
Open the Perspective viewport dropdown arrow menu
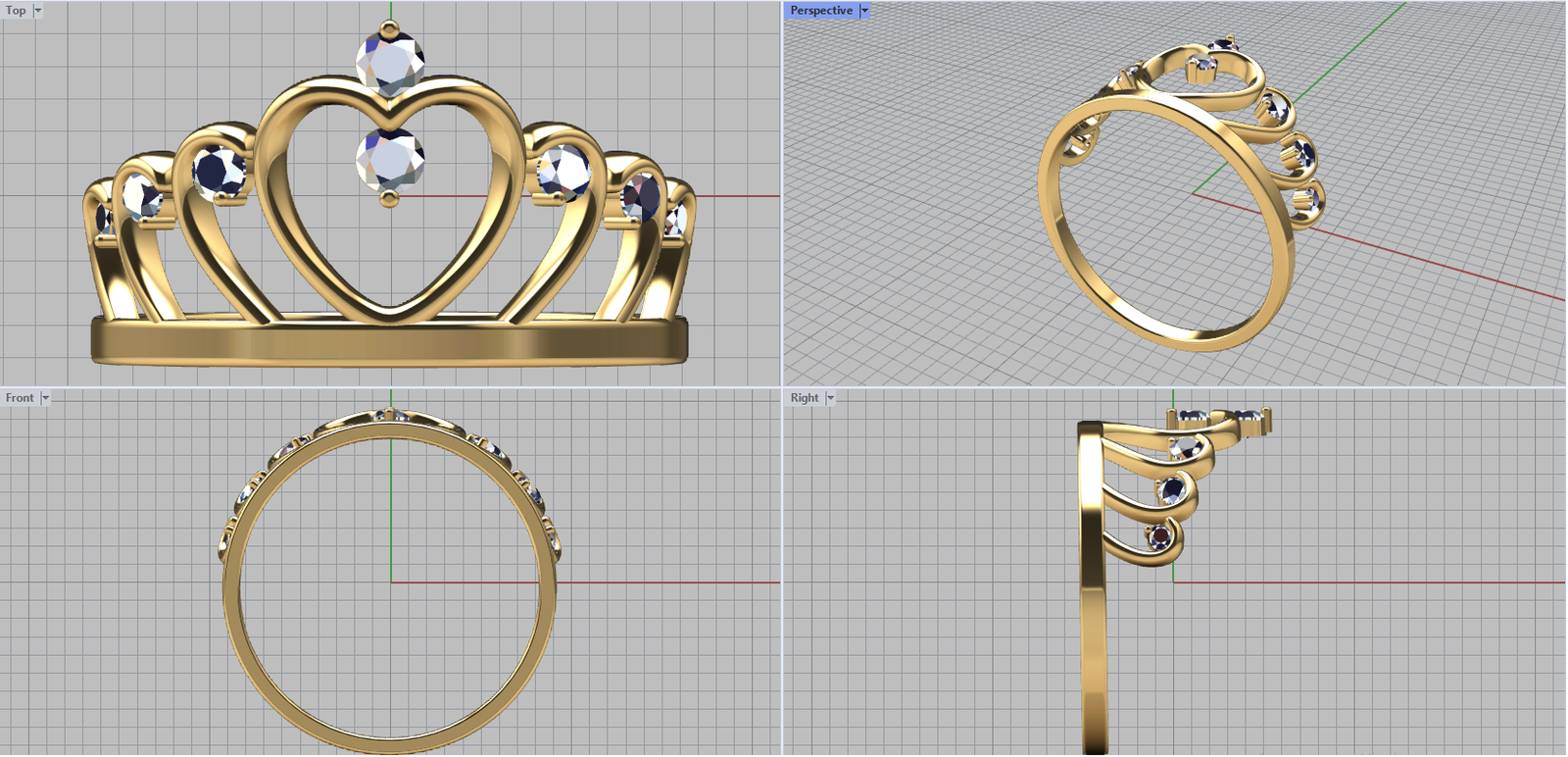[x=864, y=11]
